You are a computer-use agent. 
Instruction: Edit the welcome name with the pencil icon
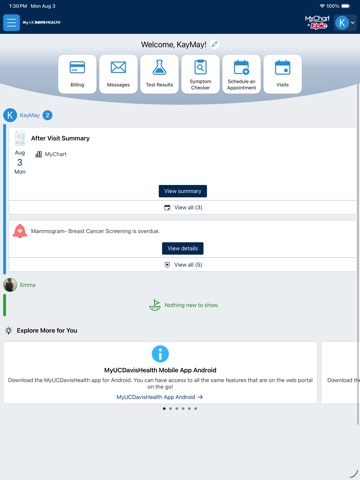coord(215,44)
